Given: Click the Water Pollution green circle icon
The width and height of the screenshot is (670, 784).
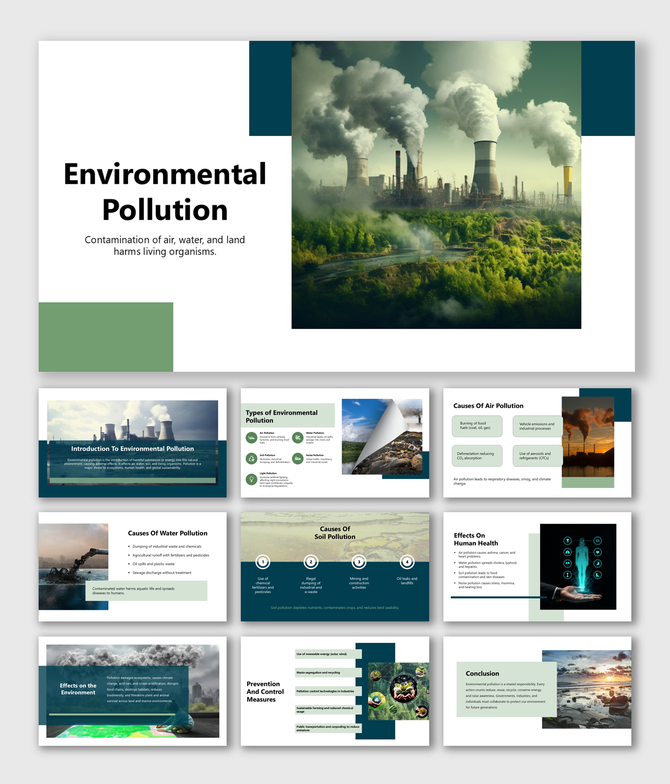Looking at the screenshot, I should (x=298, y=438).
